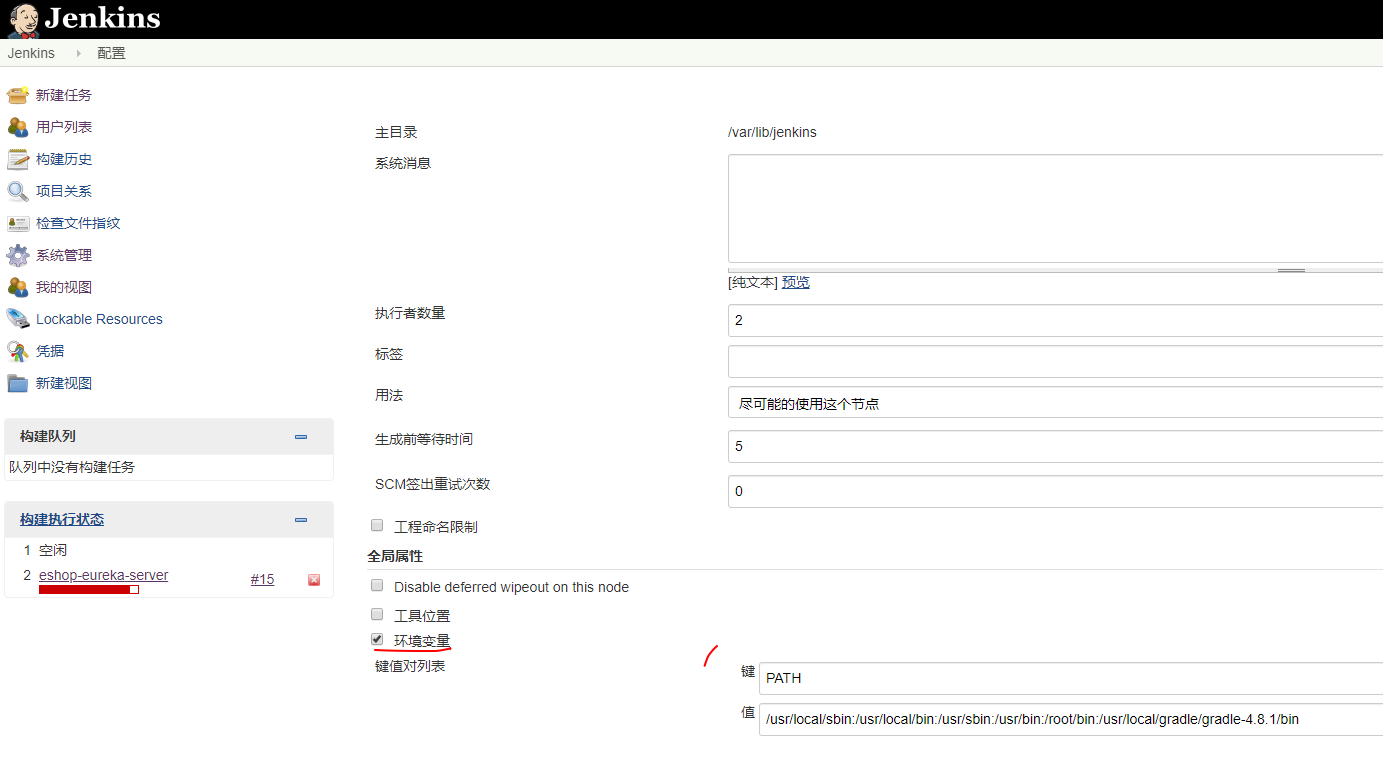Collapse the 构建执行状态 panel

click(301, 519)
